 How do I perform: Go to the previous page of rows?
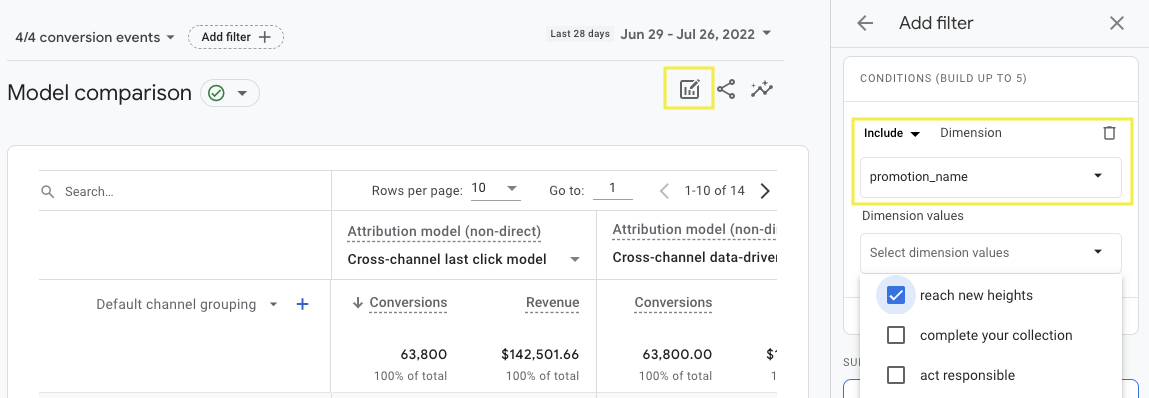(664, 191)
